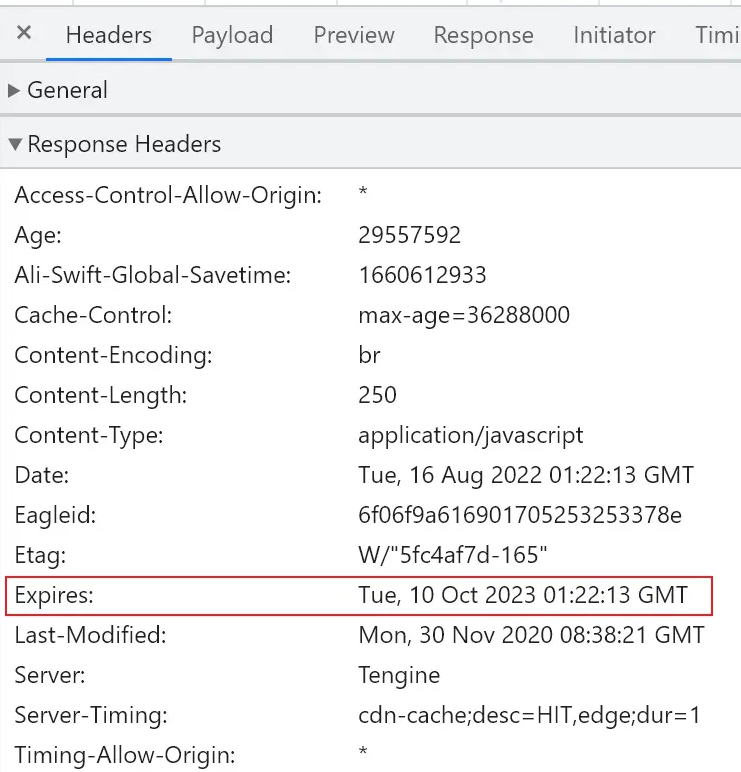Click the Ali-Swift-Global-Savetime value

(x=422, y=275)
